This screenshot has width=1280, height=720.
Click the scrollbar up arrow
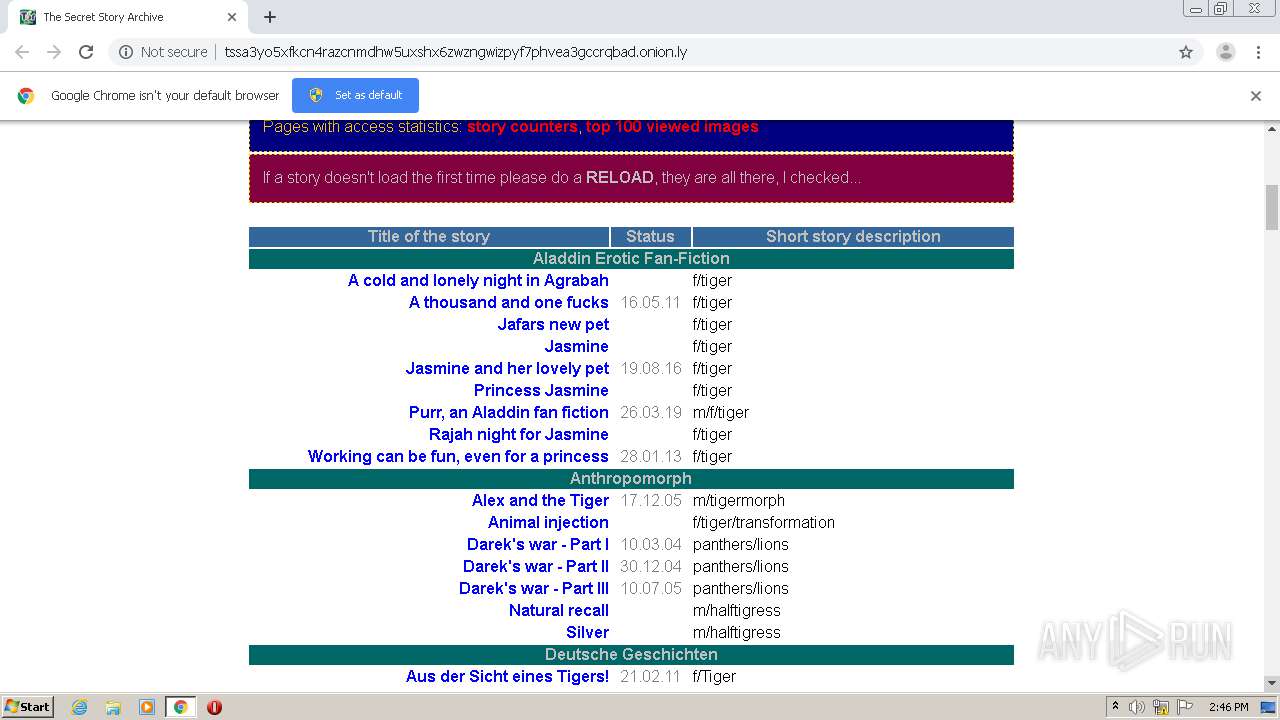coord(1272,129)
